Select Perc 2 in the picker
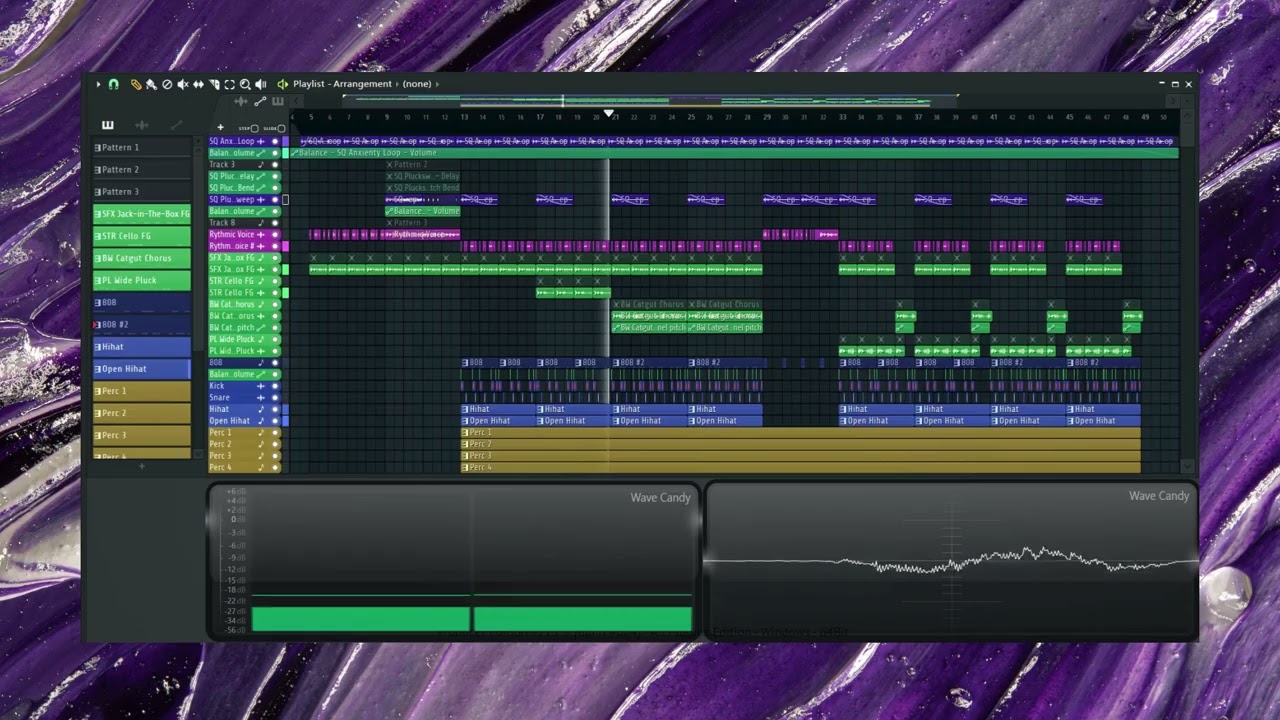This screenshot has height=720, width=1280. click(142, 413)
